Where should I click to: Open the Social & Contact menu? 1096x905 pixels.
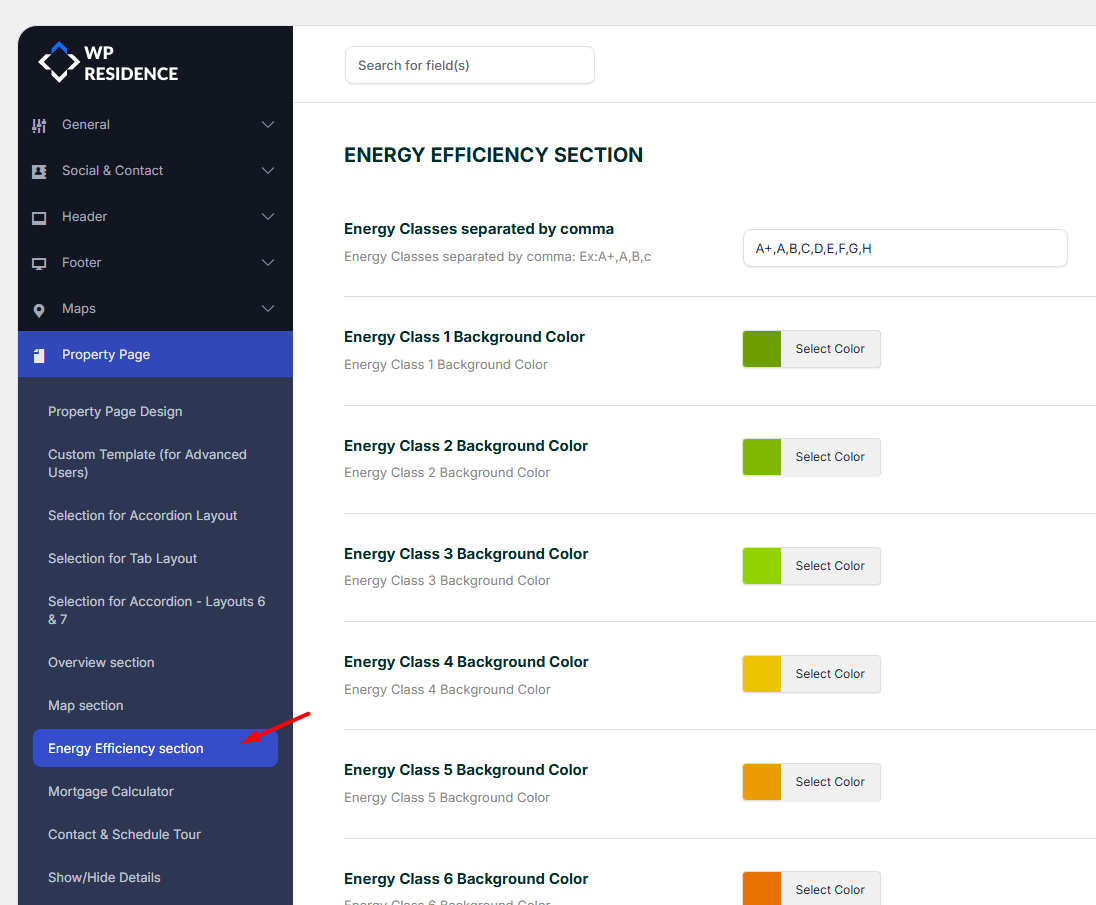pos(155,171)
